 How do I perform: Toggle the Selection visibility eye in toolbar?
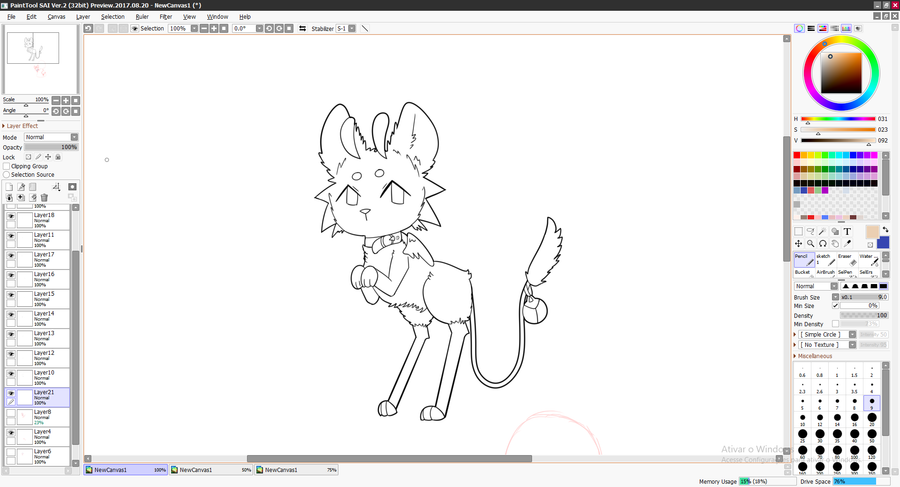tap(135, 28)
